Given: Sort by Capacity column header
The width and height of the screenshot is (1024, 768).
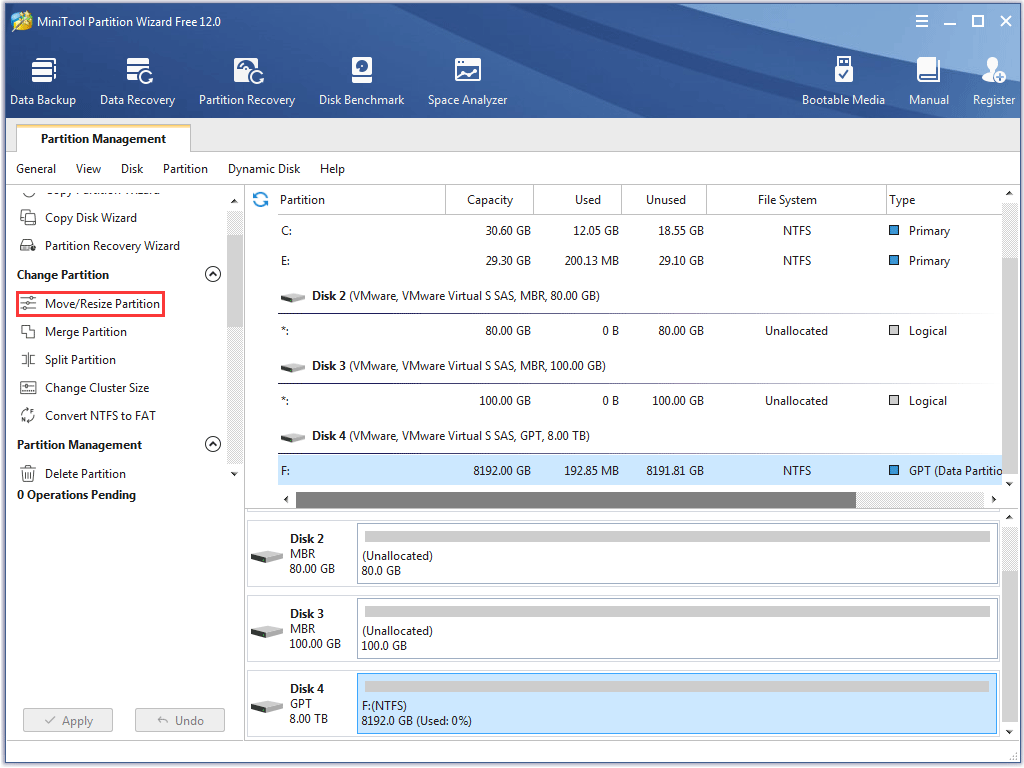Looking at the screenshot, I should tap(490, 200).
